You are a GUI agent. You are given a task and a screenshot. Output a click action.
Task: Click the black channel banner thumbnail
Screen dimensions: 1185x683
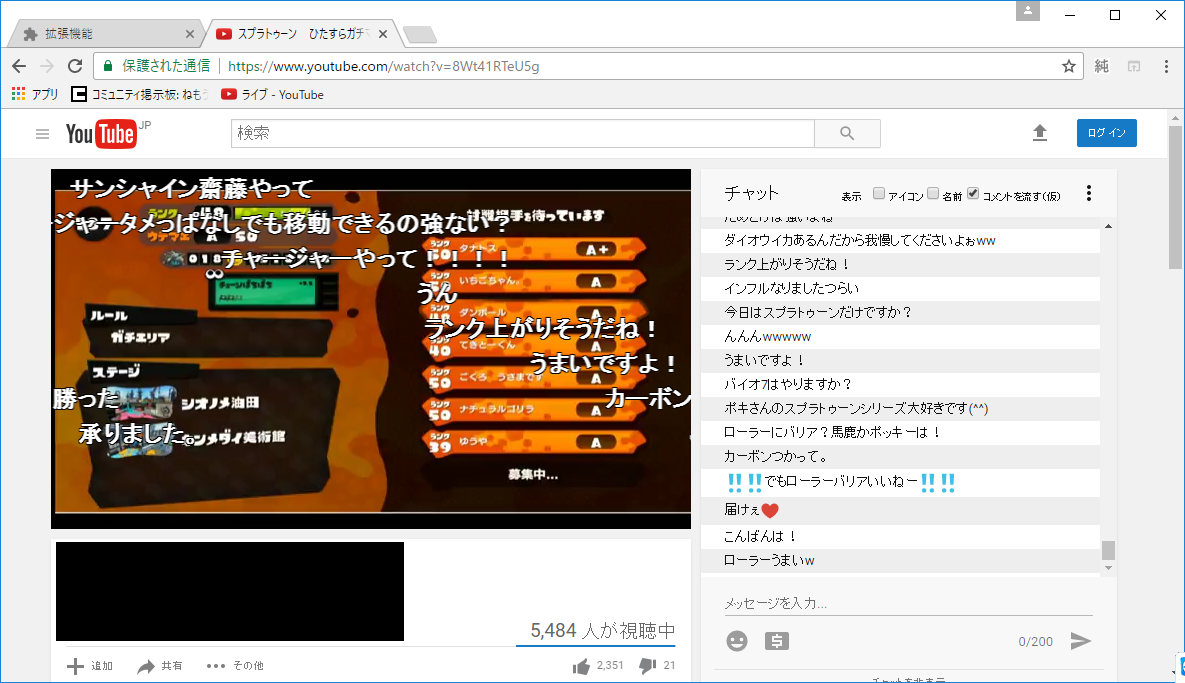click(230, 591)
